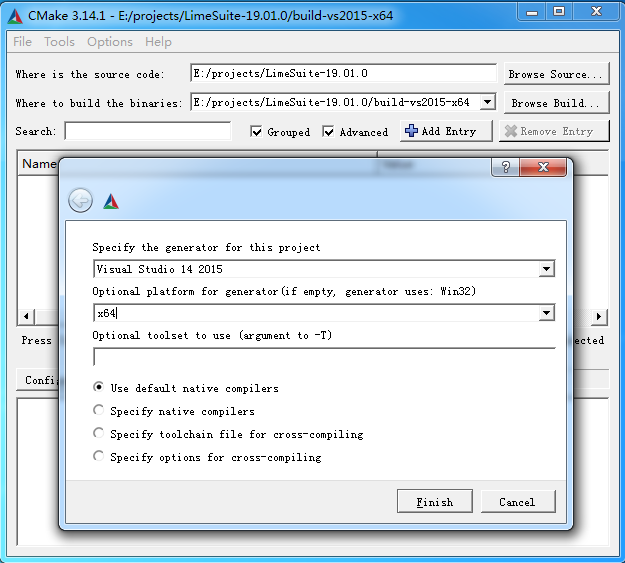Close the generator dialog with the red X

pyautogui.click(x=543, y=167)
